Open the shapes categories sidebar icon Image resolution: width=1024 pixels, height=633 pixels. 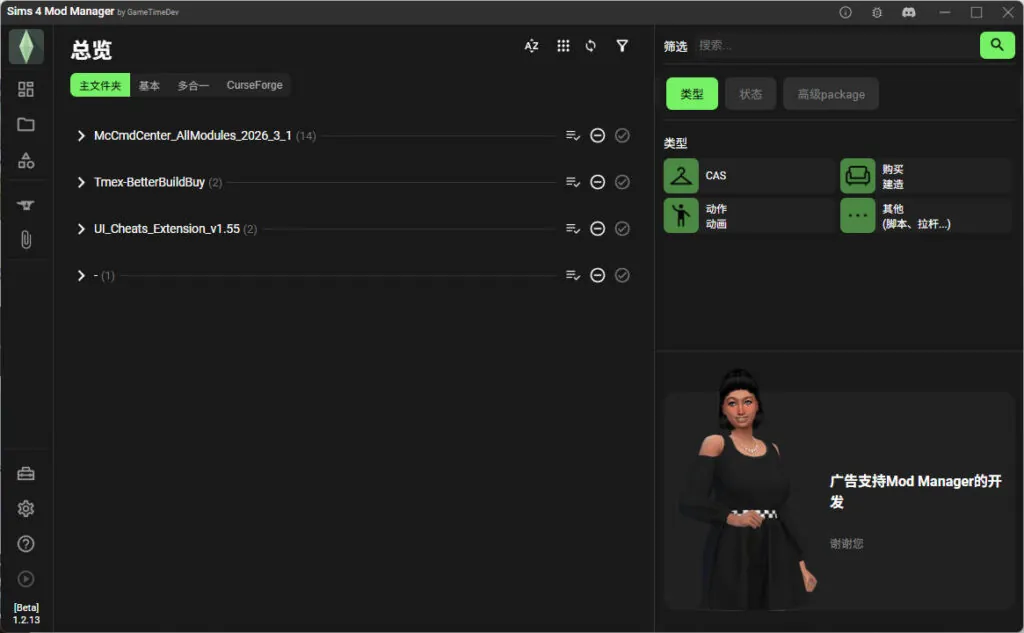26,161
